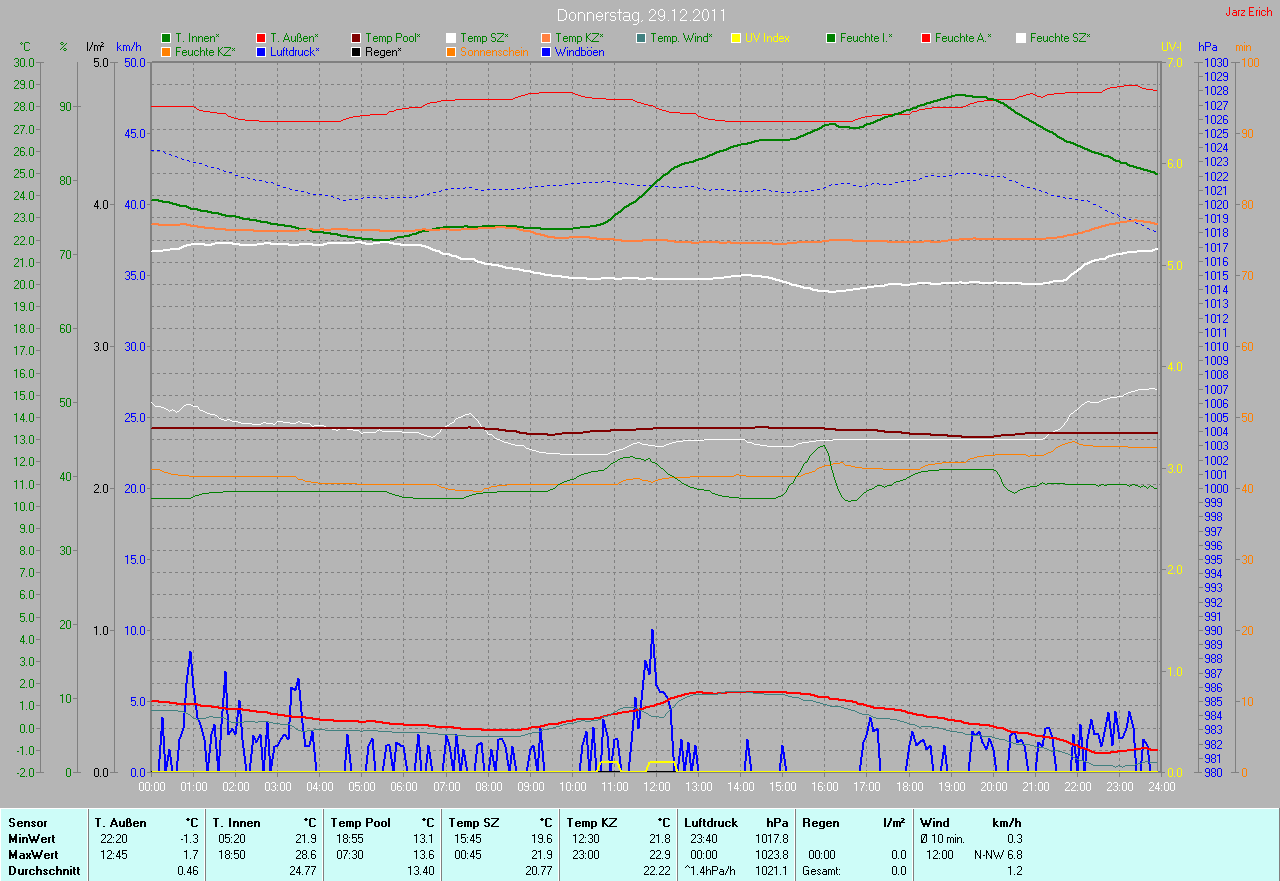The height and width of the screenshot is (881, 1280).
Task: Click the Jarz Erich text in corner
Action: tap(1245, 12)
